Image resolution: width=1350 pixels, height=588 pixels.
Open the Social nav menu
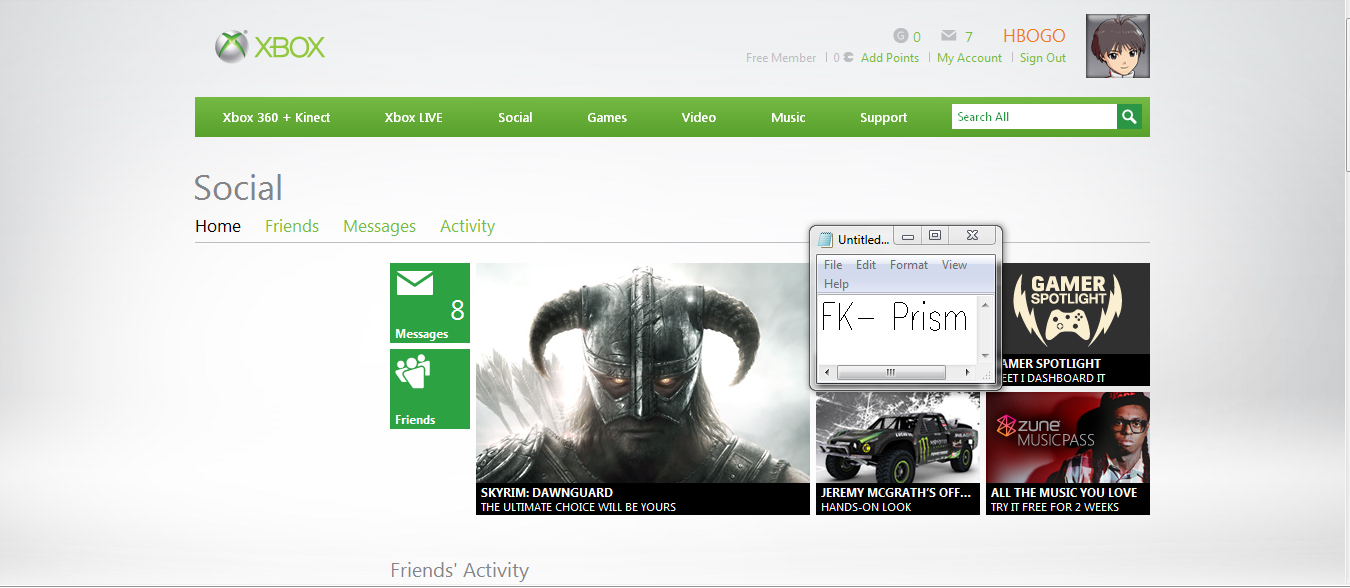click(x=515, y=117)
